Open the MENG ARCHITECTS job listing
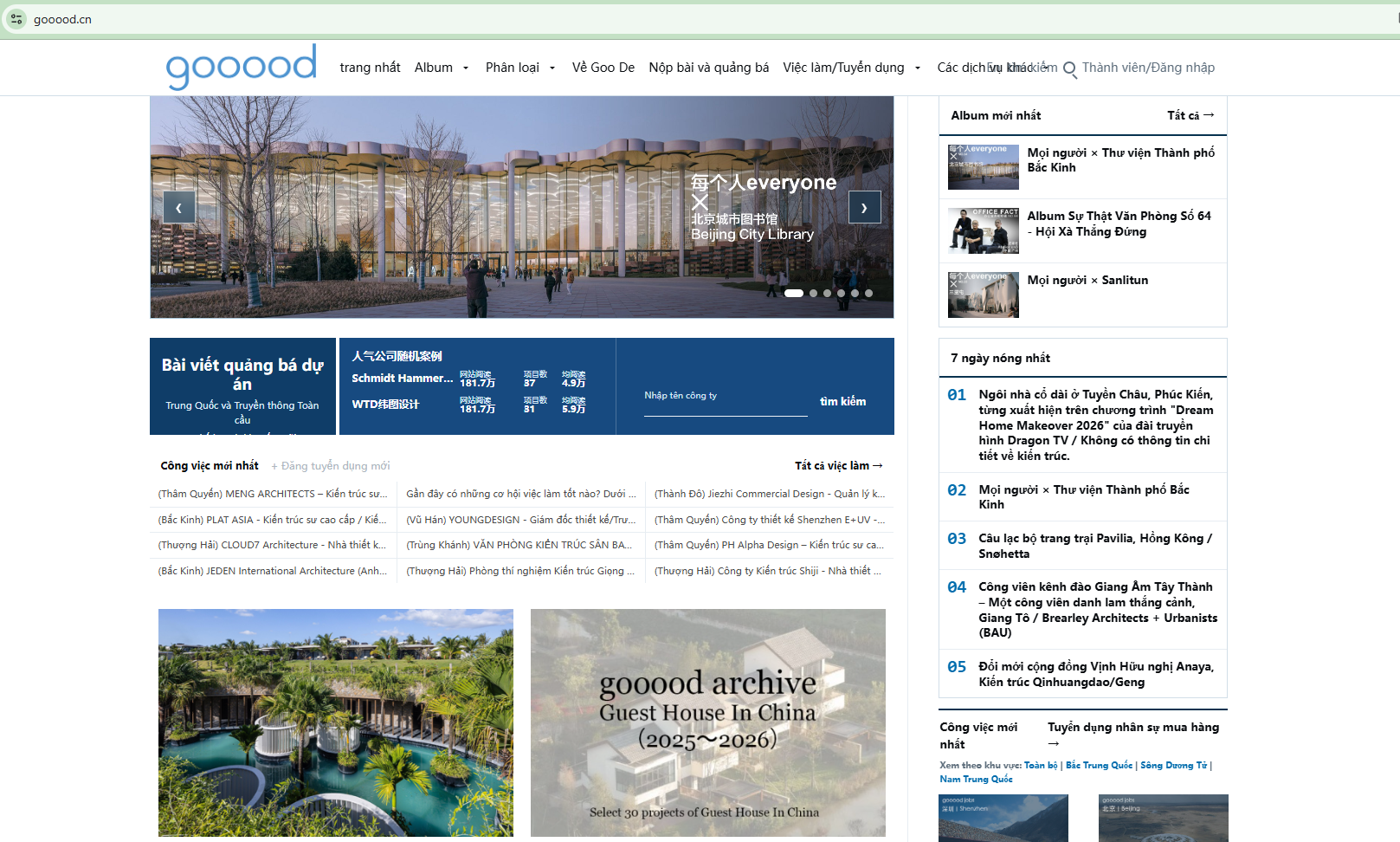This screenshot has width=1400, height=842. click(x=273, y=494)
